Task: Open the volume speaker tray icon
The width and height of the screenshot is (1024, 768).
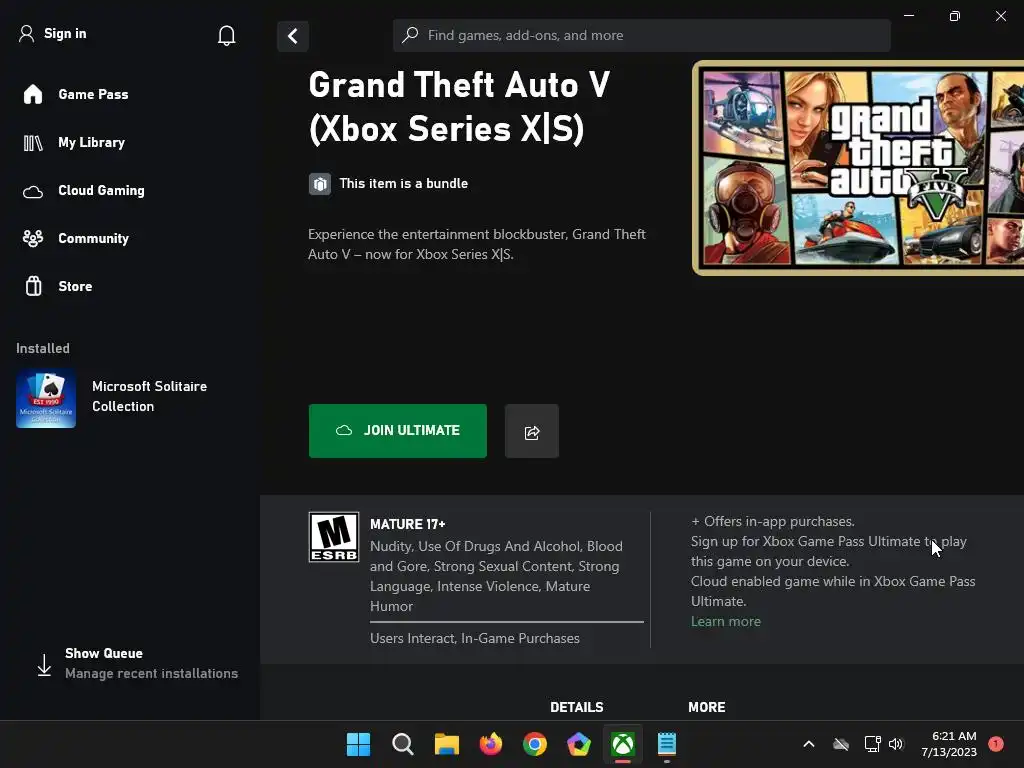Action: pos(896,744)
